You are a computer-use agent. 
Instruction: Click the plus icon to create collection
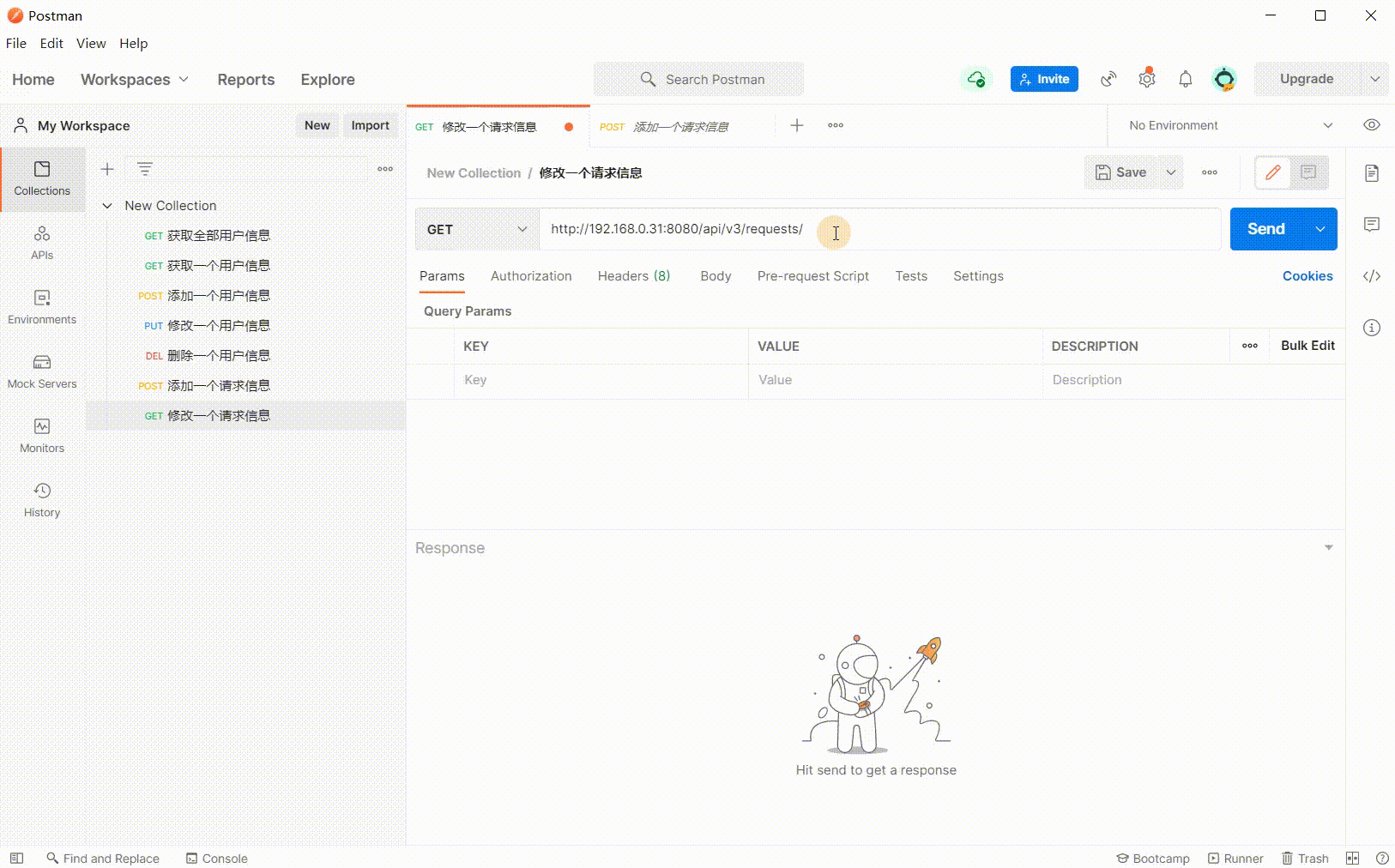point(107,169)
